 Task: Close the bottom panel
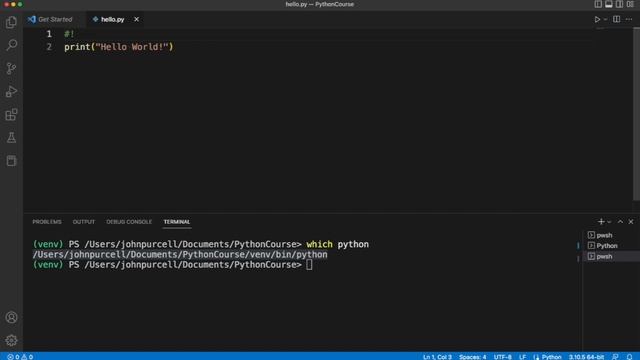click(631, 222)
